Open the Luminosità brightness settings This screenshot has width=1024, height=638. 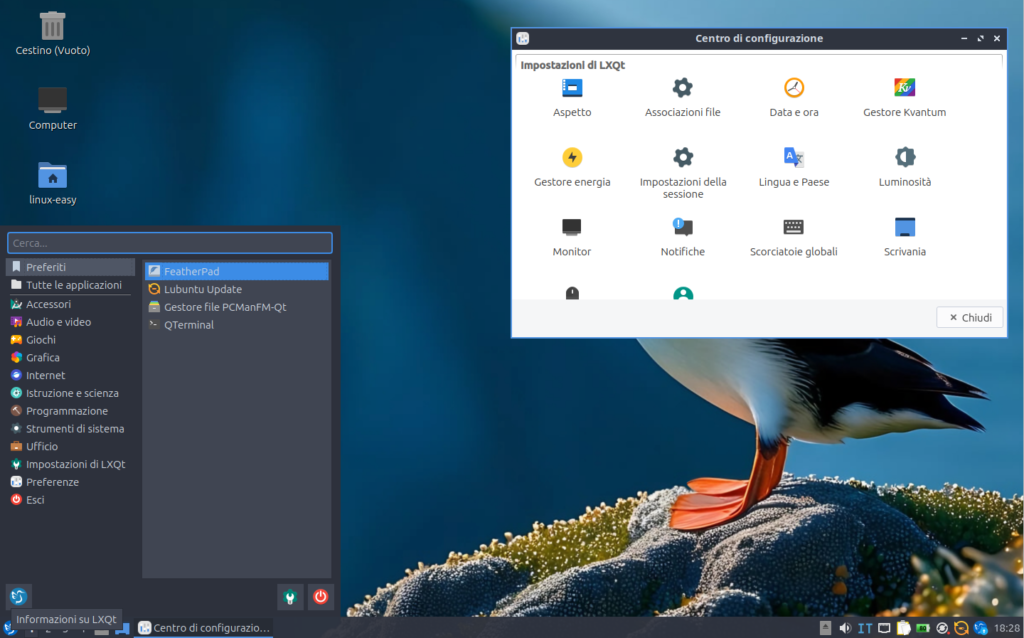(x=904, y=157)
